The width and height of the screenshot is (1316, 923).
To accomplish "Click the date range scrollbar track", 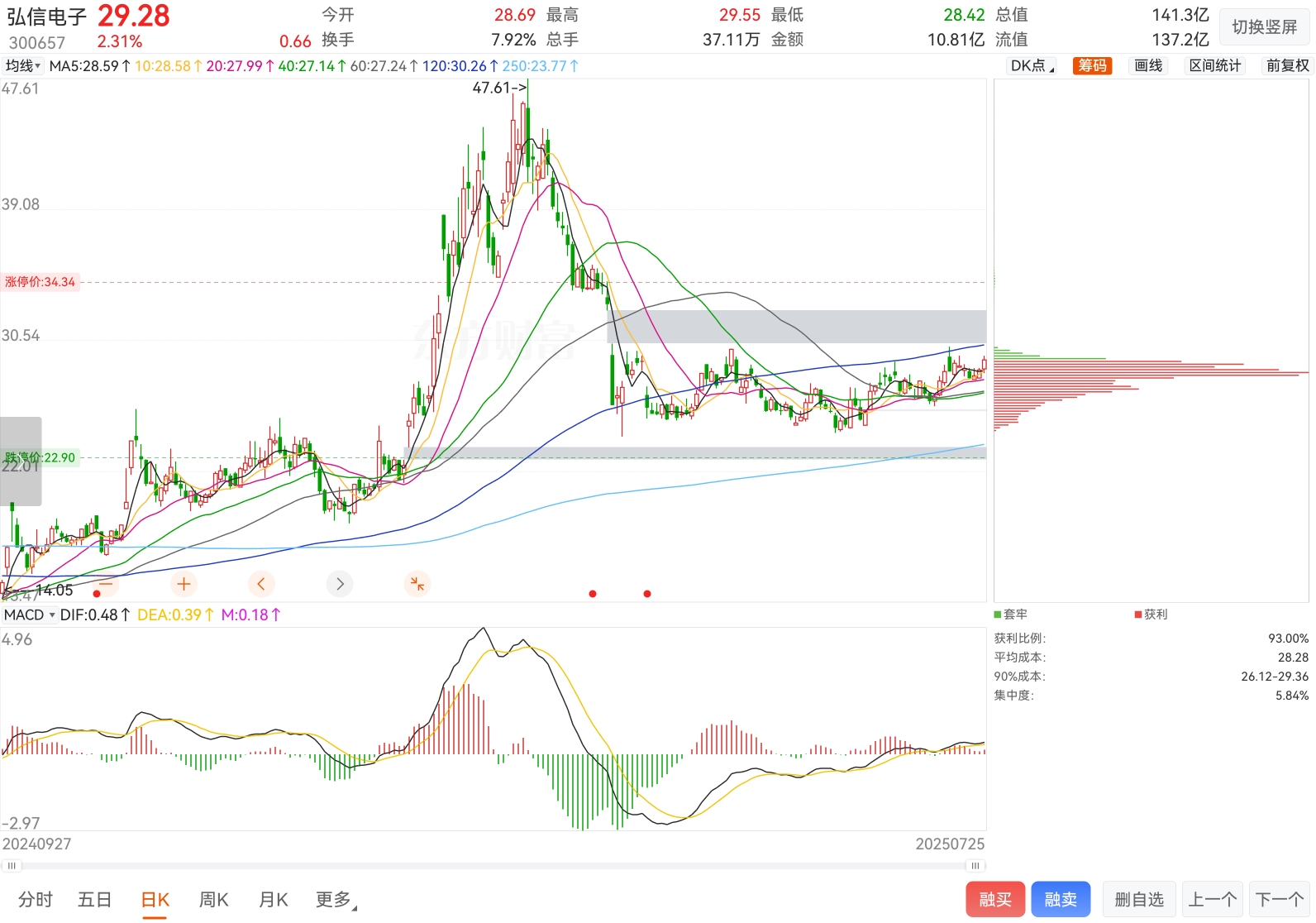I will tap(493, 866).
